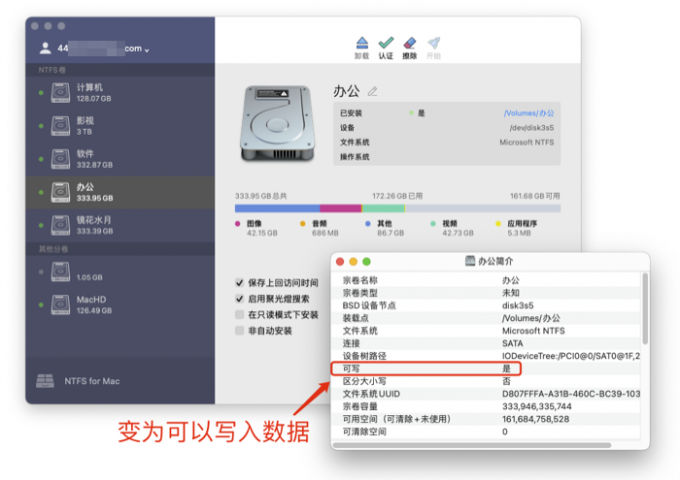
Task: Click the 161.68 GB 可用 label
Action: pos(535,196)
